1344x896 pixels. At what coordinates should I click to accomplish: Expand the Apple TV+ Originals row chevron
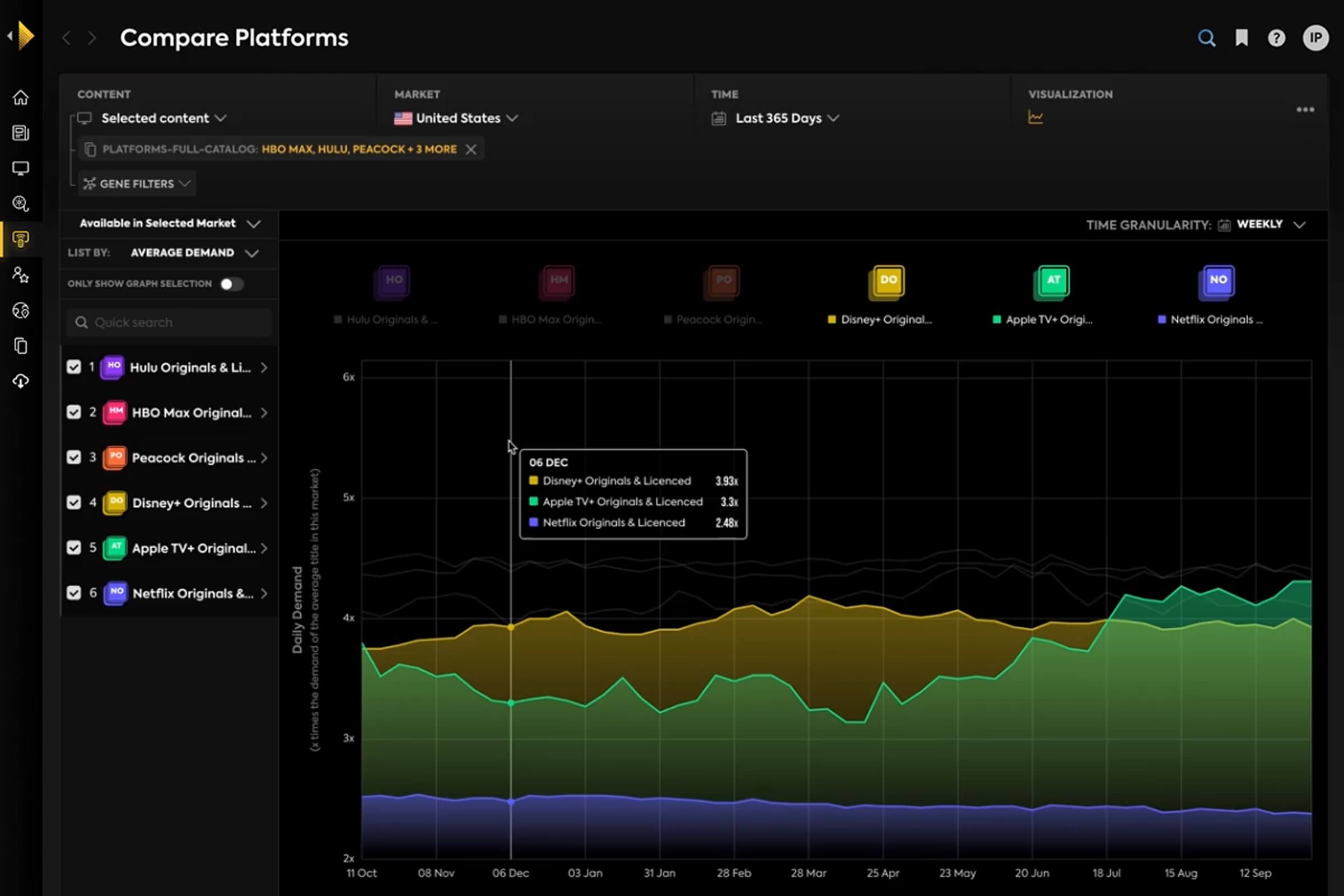click(263, 548)
